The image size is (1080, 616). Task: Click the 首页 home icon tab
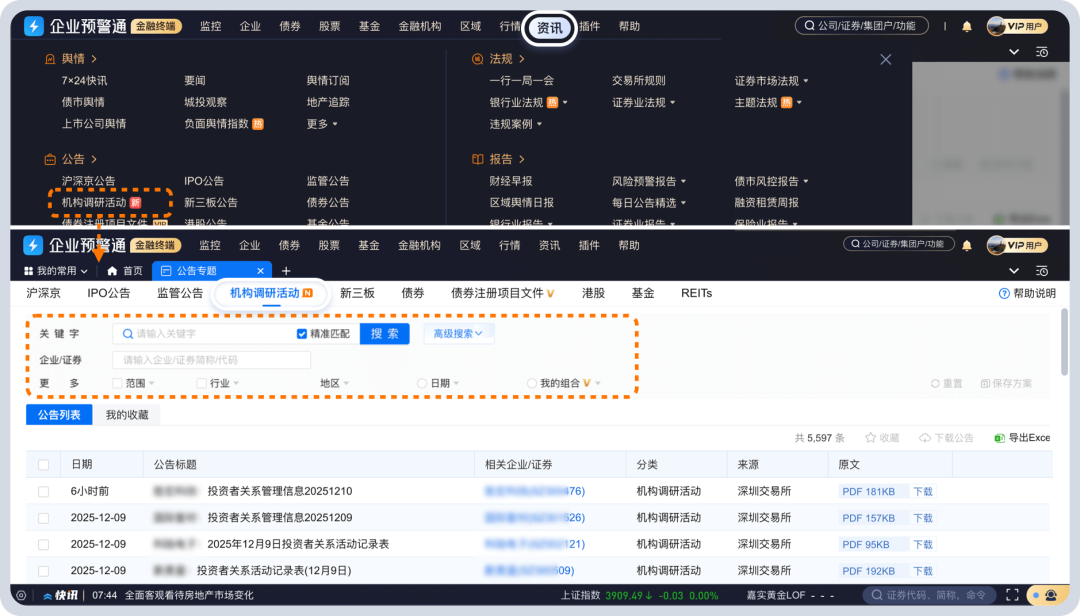pos(113,271)
